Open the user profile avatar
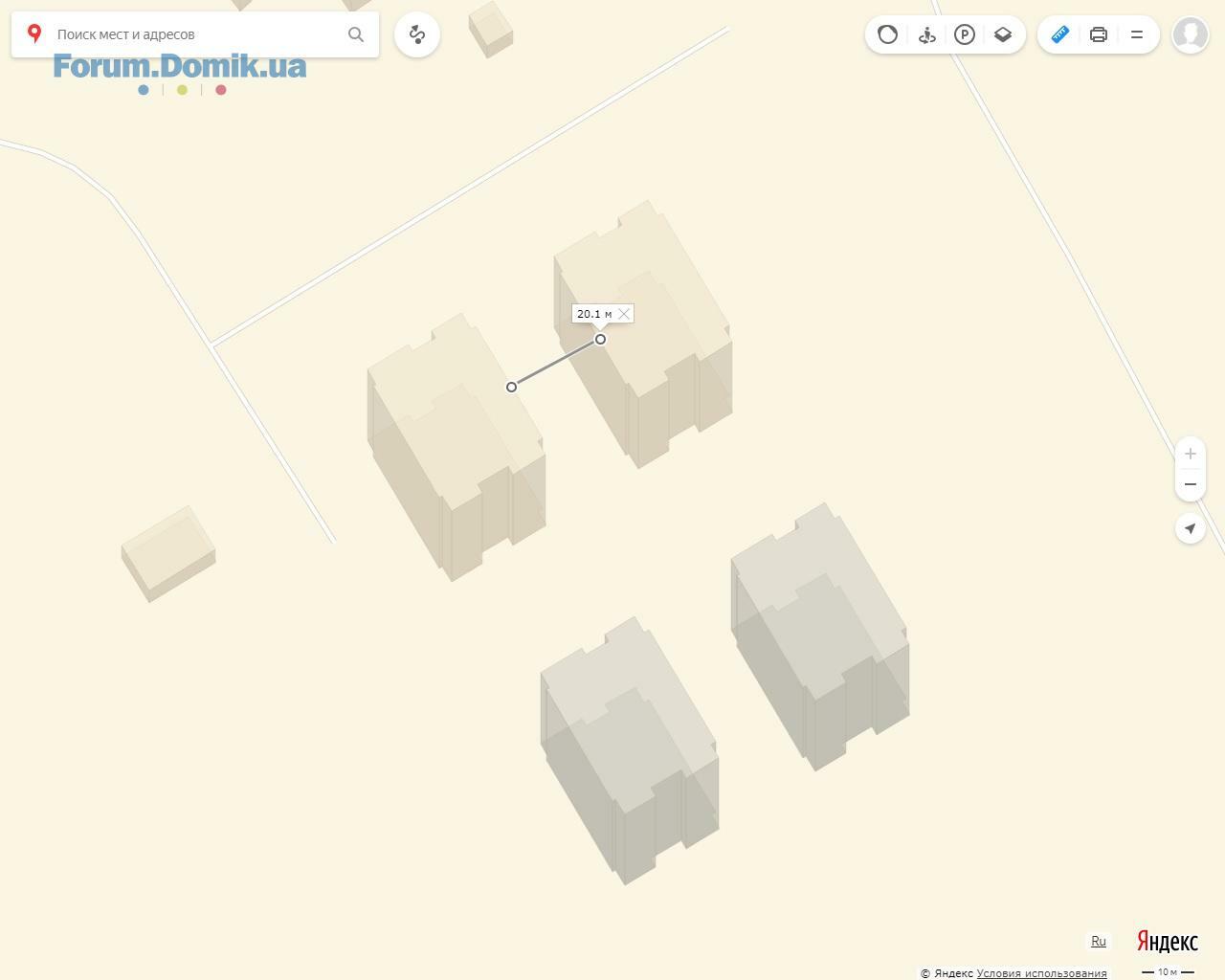 click(1191, 34)
